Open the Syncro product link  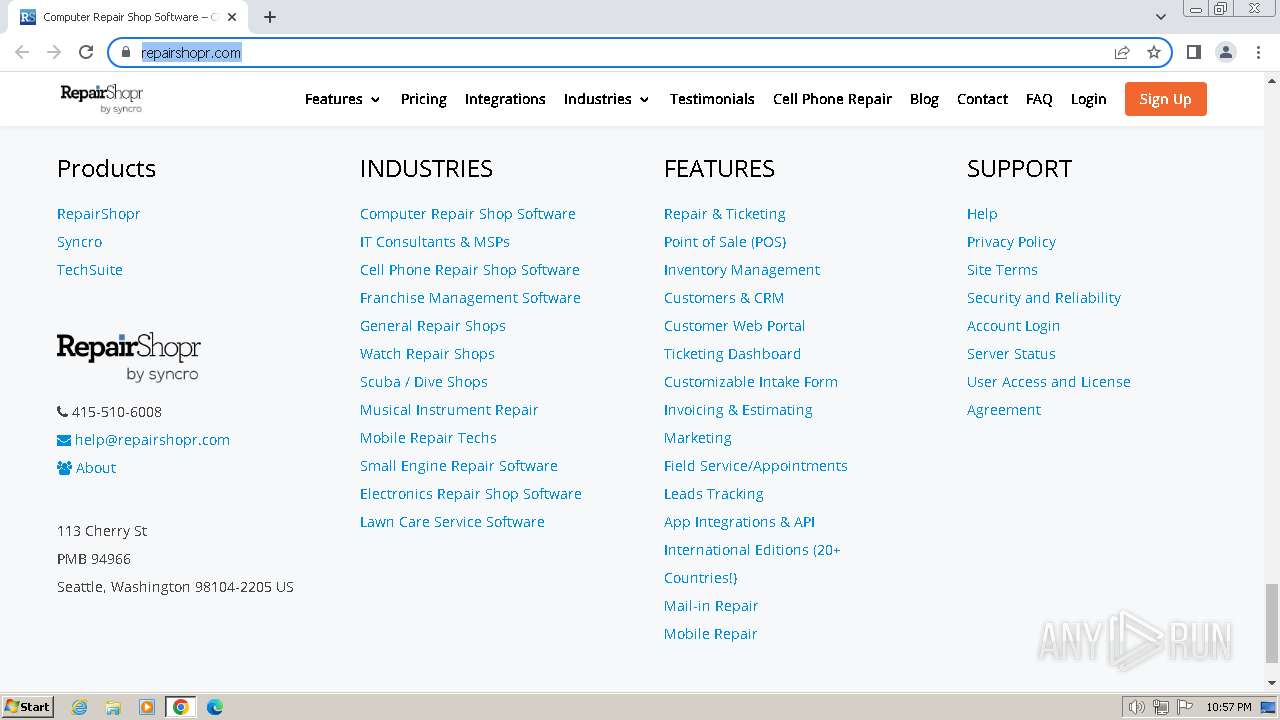click(79, 242)
